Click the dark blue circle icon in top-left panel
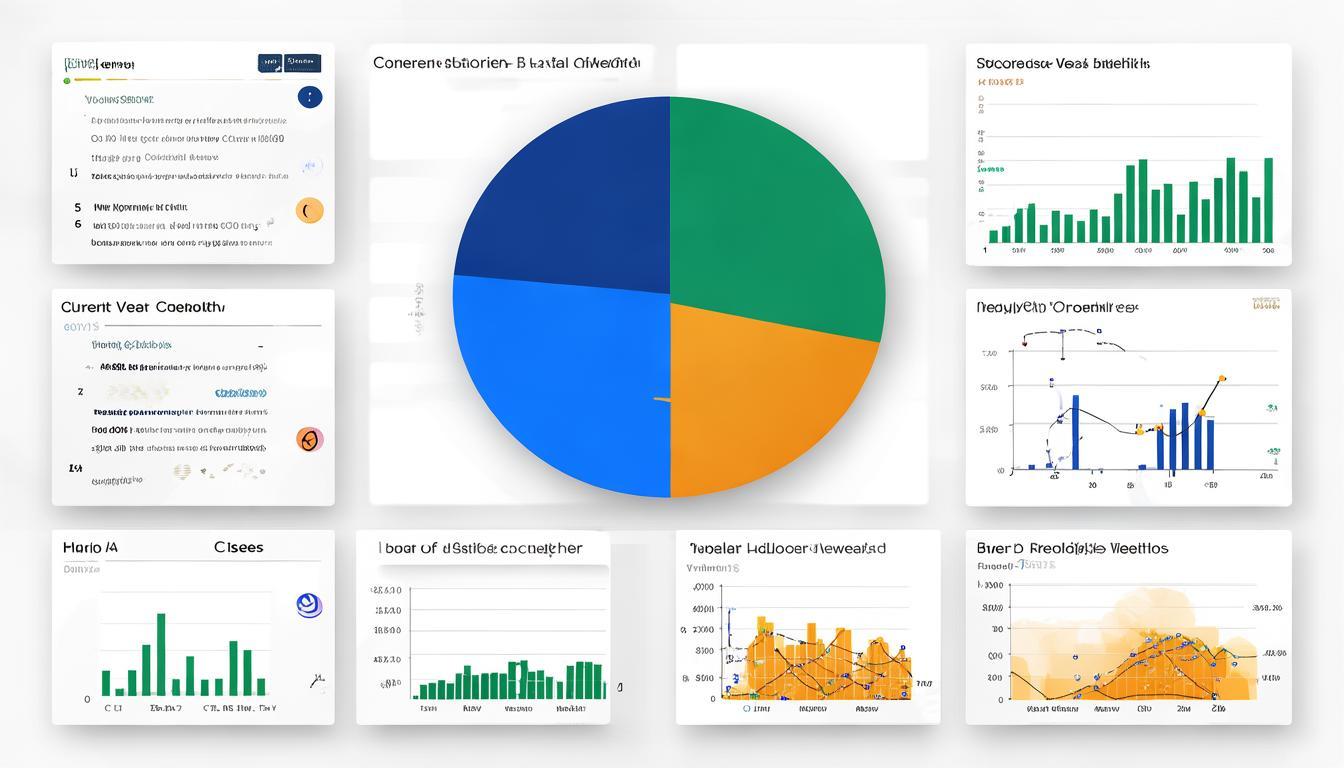This screenshot has height=768, width=1344. [x=310, y=97]
